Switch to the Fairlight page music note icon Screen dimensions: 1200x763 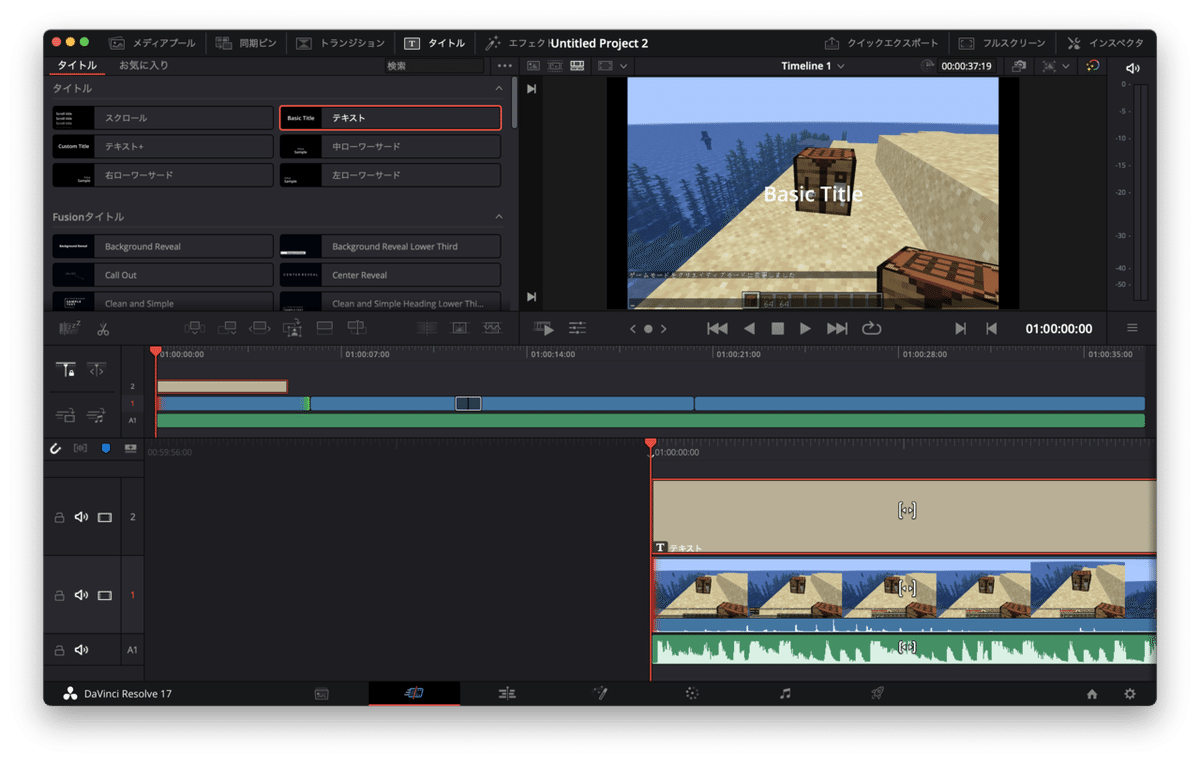785,693
